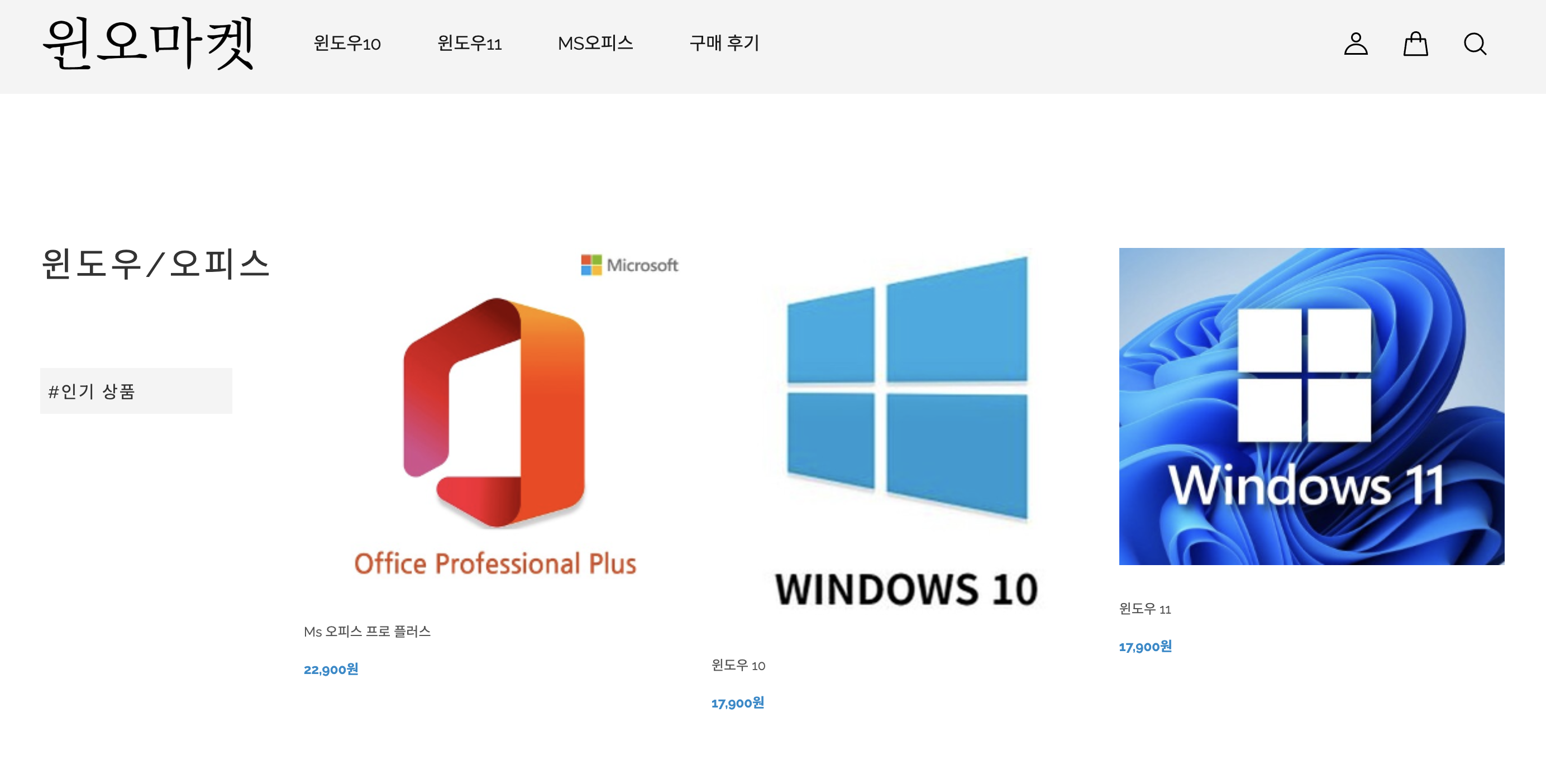This screenshot has height=784, width=1546.
Task: Click the Microsoft logo on Office image
Action: (x=629, y=265)
